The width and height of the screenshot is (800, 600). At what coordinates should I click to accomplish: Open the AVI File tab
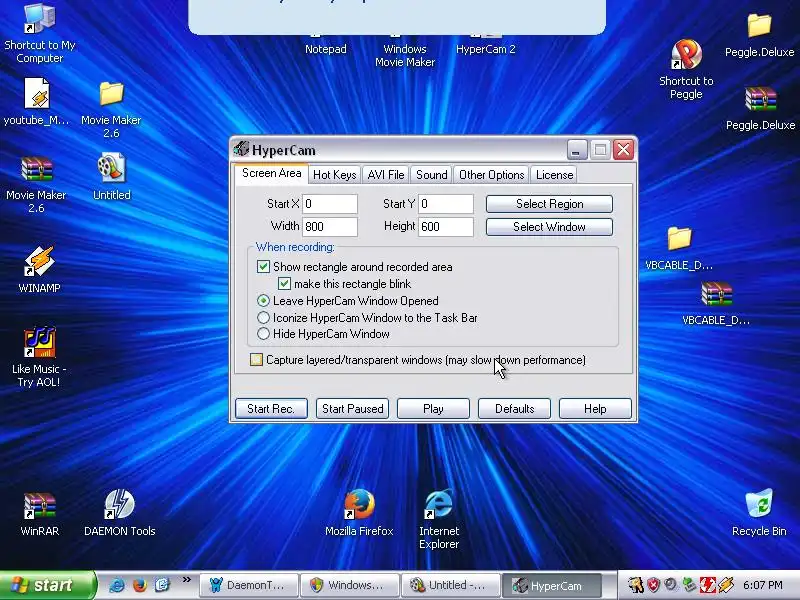(386, 175)
